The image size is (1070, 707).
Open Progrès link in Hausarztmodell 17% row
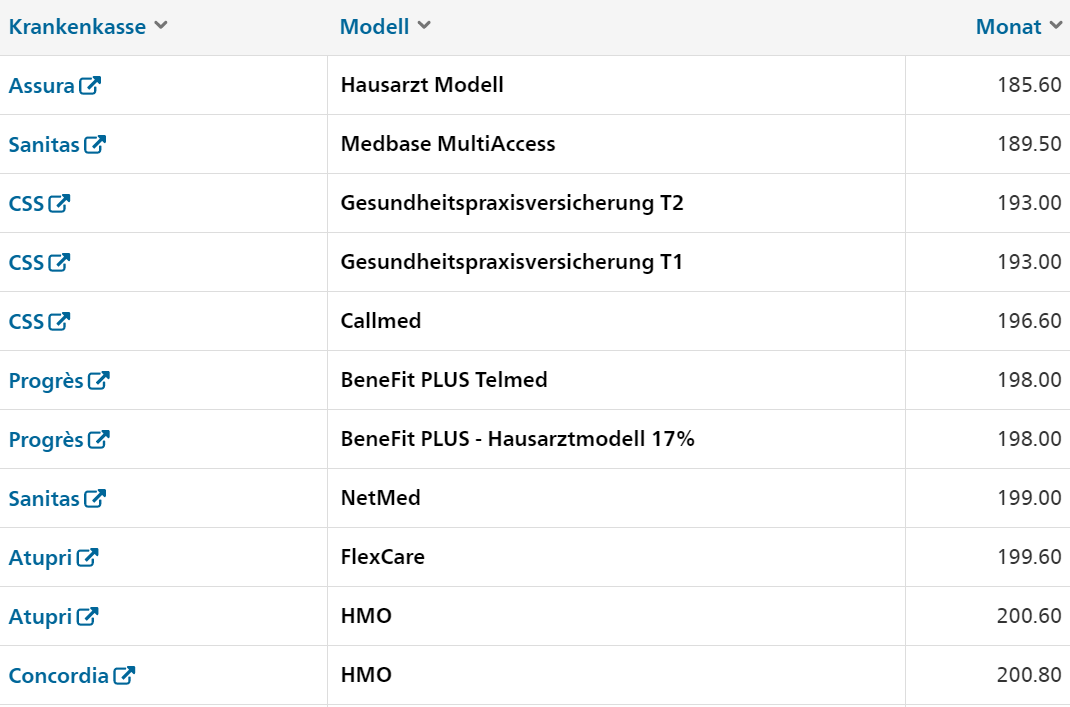[46, 439]
